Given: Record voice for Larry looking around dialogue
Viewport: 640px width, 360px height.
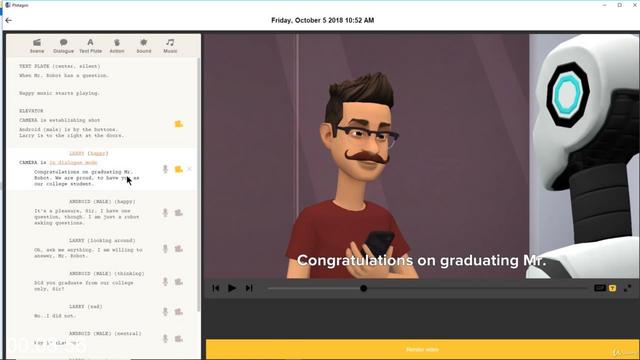Looking at the screenshot, I should point(165,249).
